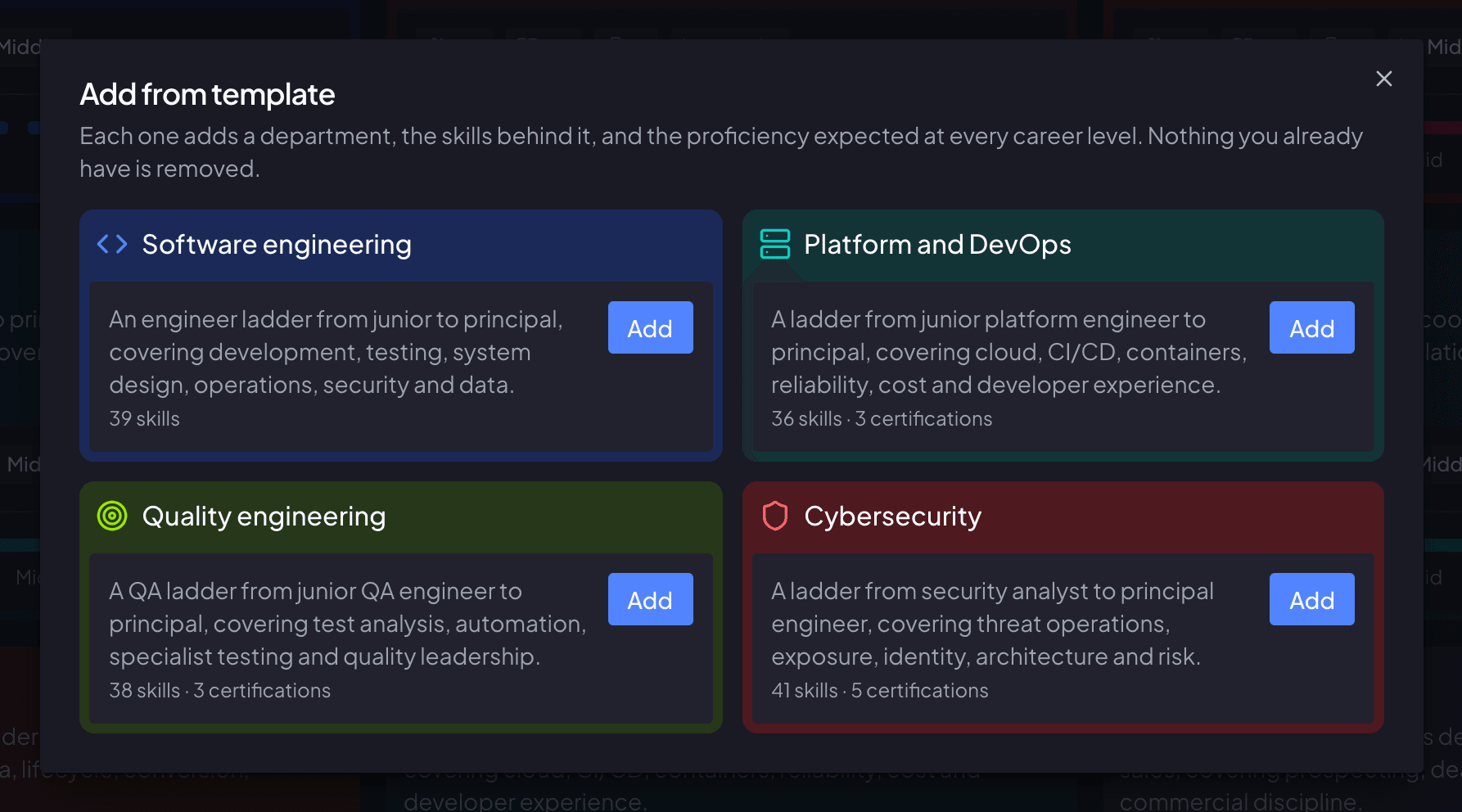Add the Software engineering template
Screen dimensions: 1462x812
[650, 327]
